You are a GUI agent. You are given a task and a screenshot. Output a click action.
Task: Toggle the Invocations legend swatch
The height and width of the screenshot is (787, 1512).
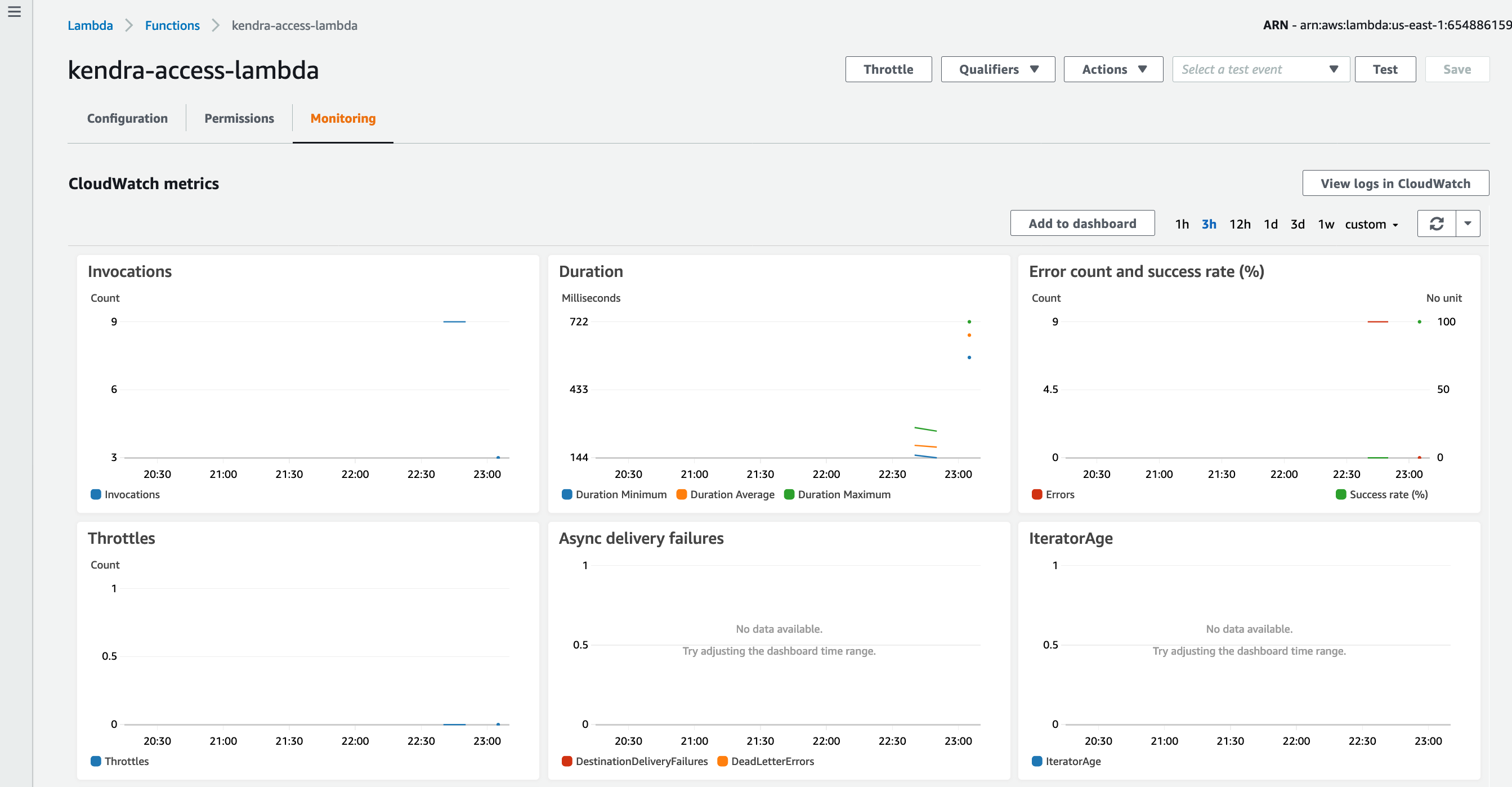96,494
